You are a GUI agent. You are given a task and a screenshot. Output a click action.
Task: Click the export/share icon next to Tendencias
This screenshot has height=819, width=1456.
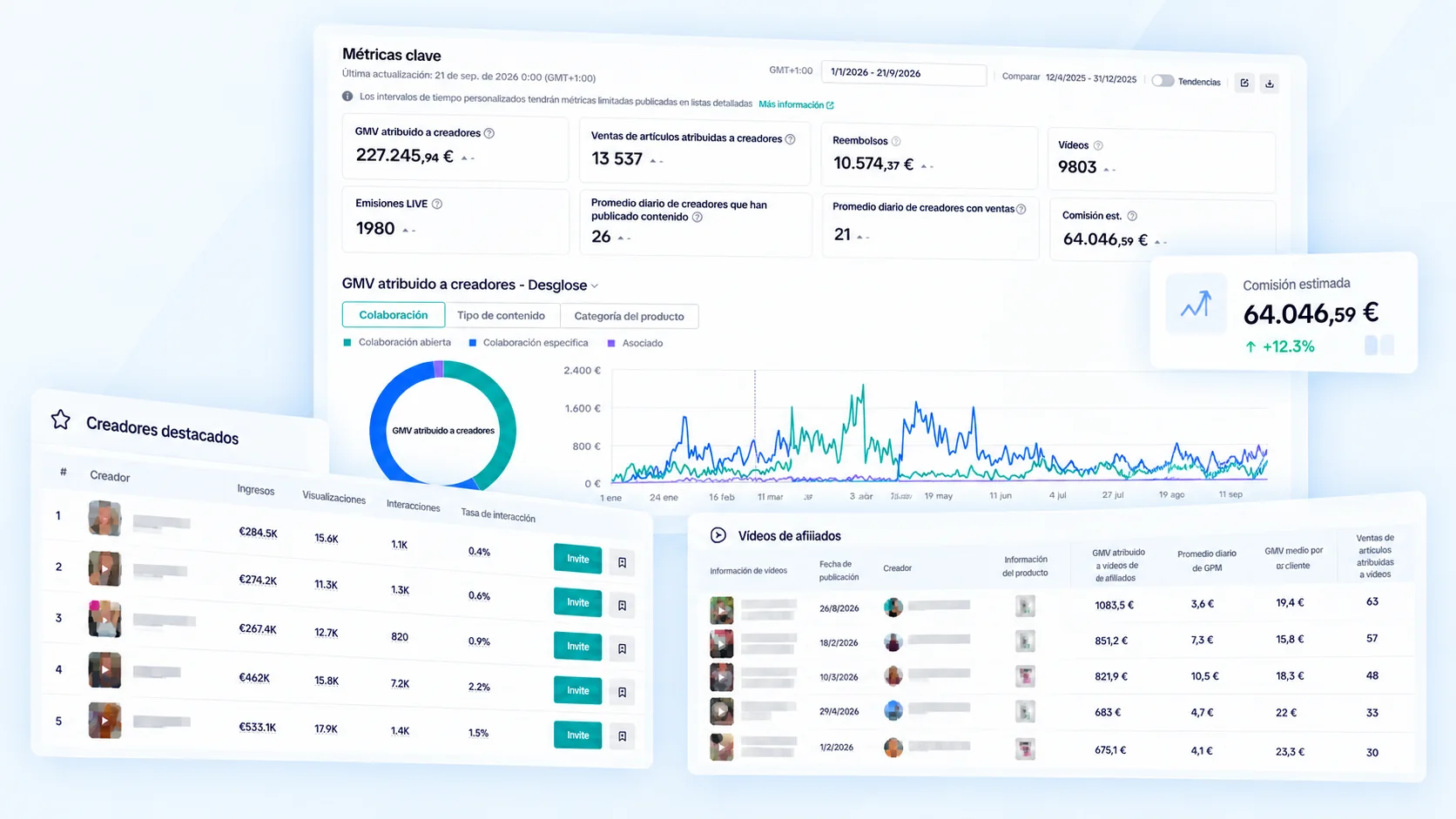[x=1244, y=83]
